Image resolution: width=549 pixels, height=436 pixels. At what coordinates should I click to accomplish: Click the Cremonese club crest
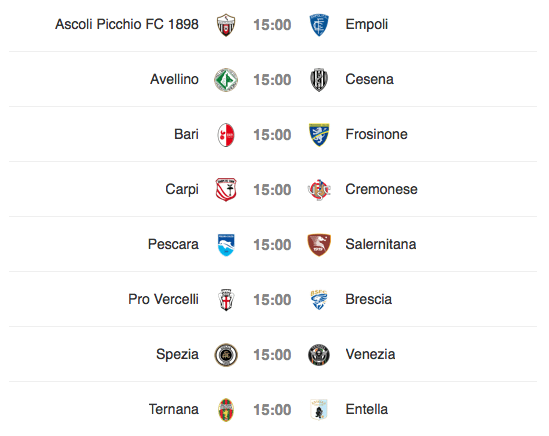319,190
